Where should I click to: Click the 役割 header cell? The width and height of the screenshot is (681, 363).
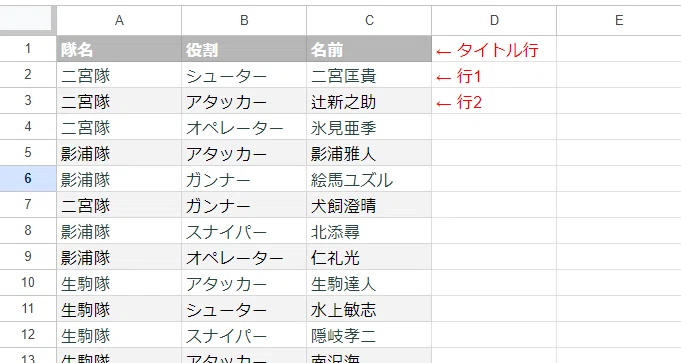pyautogui.click(x=244, y=49)
